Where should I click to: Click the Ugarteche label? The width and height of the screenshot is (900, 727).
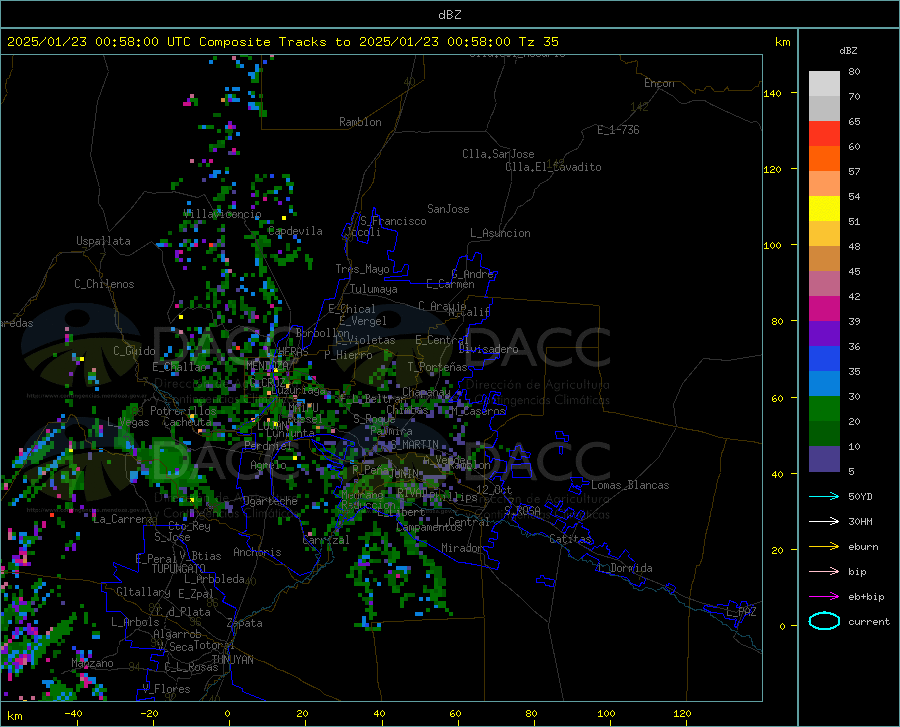point(270,501)
